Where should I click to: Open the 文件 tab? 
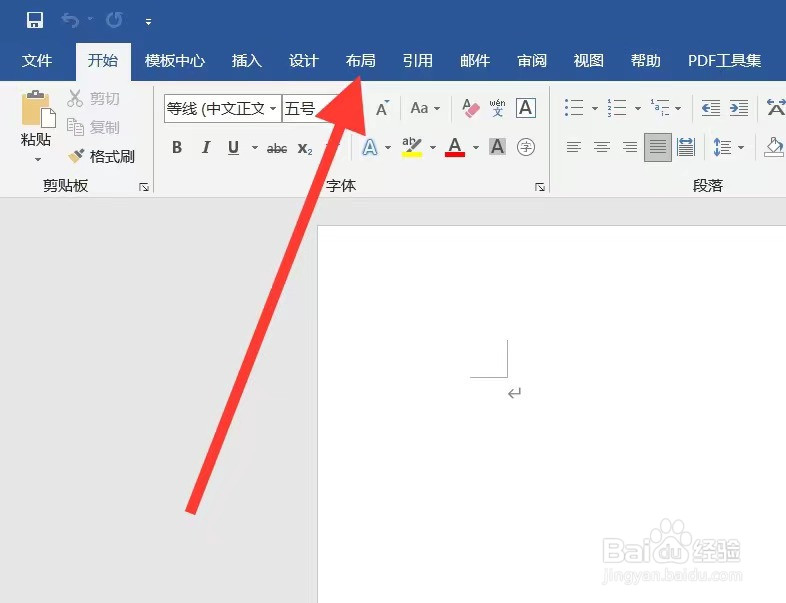(x=37, y=61)
